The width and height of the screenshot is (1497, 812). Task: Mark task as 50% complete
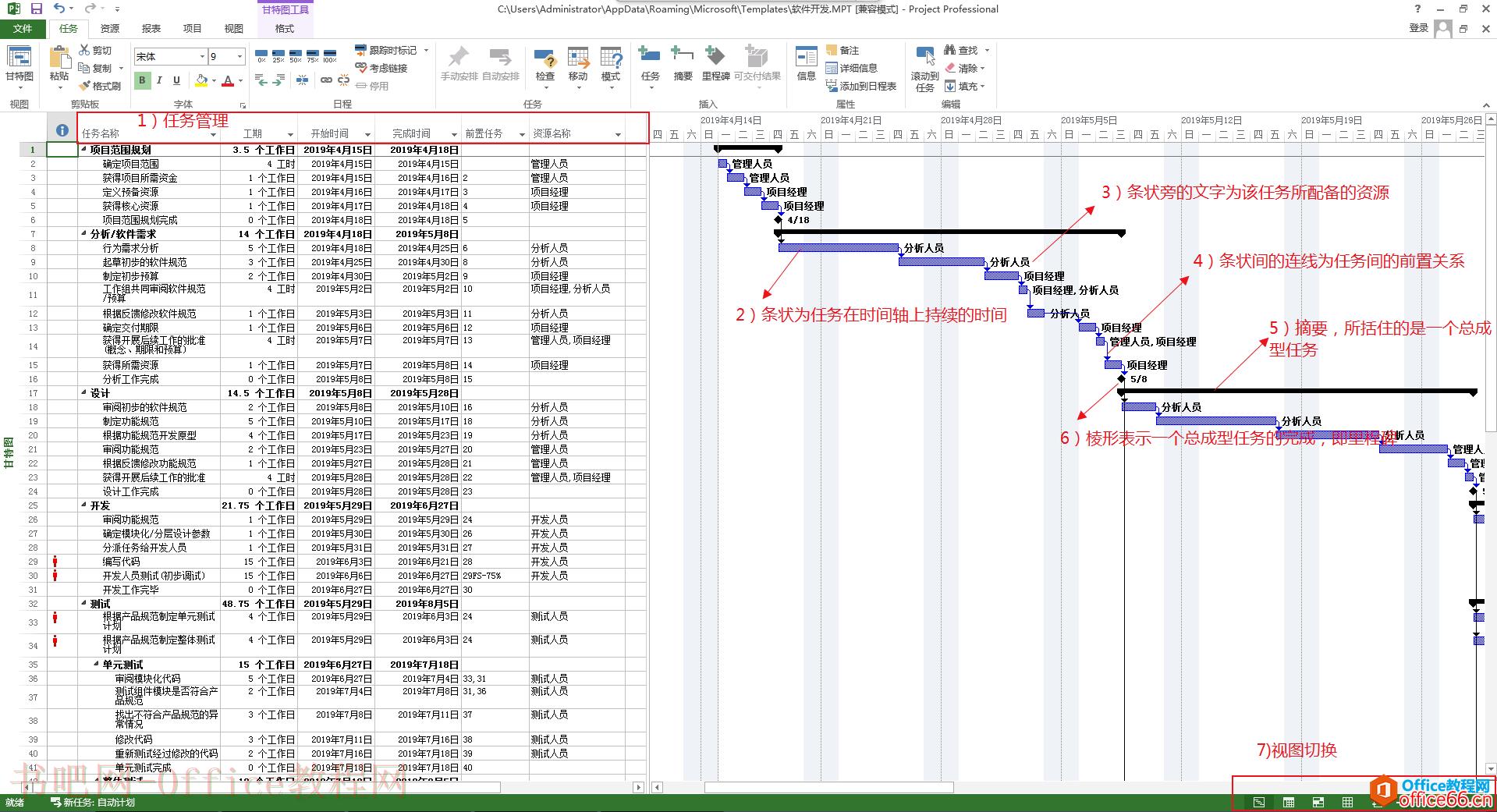click(x=295, y=55)
